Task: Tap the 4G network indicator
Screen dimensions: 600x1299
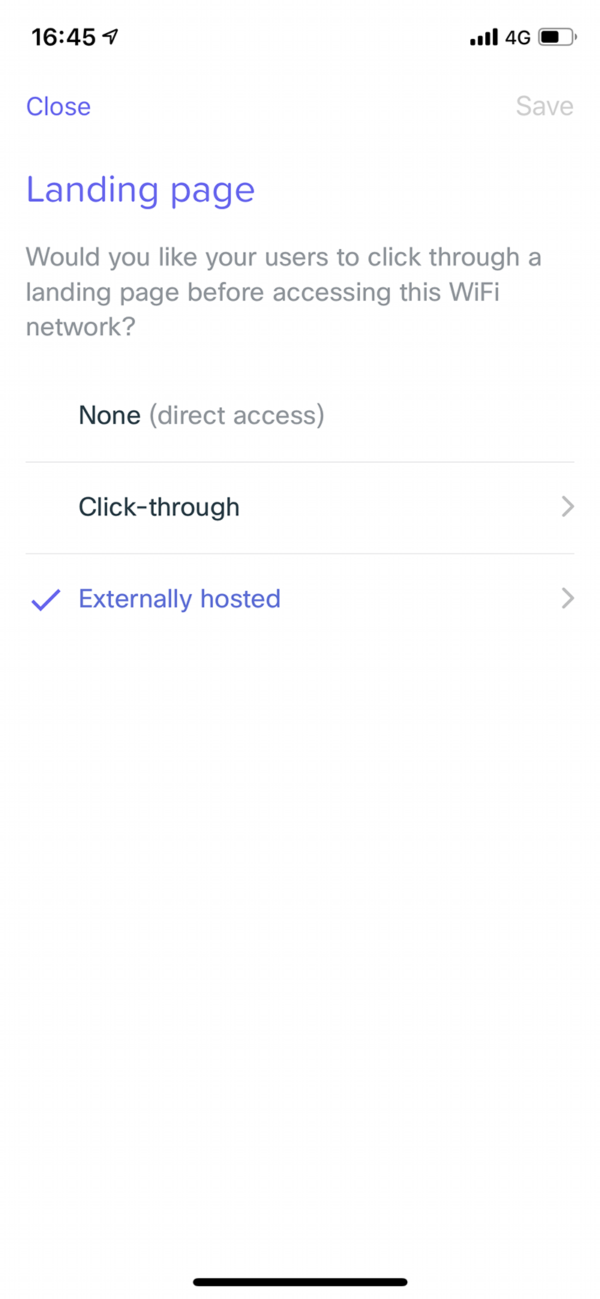Action: click(x=516, y=36)
